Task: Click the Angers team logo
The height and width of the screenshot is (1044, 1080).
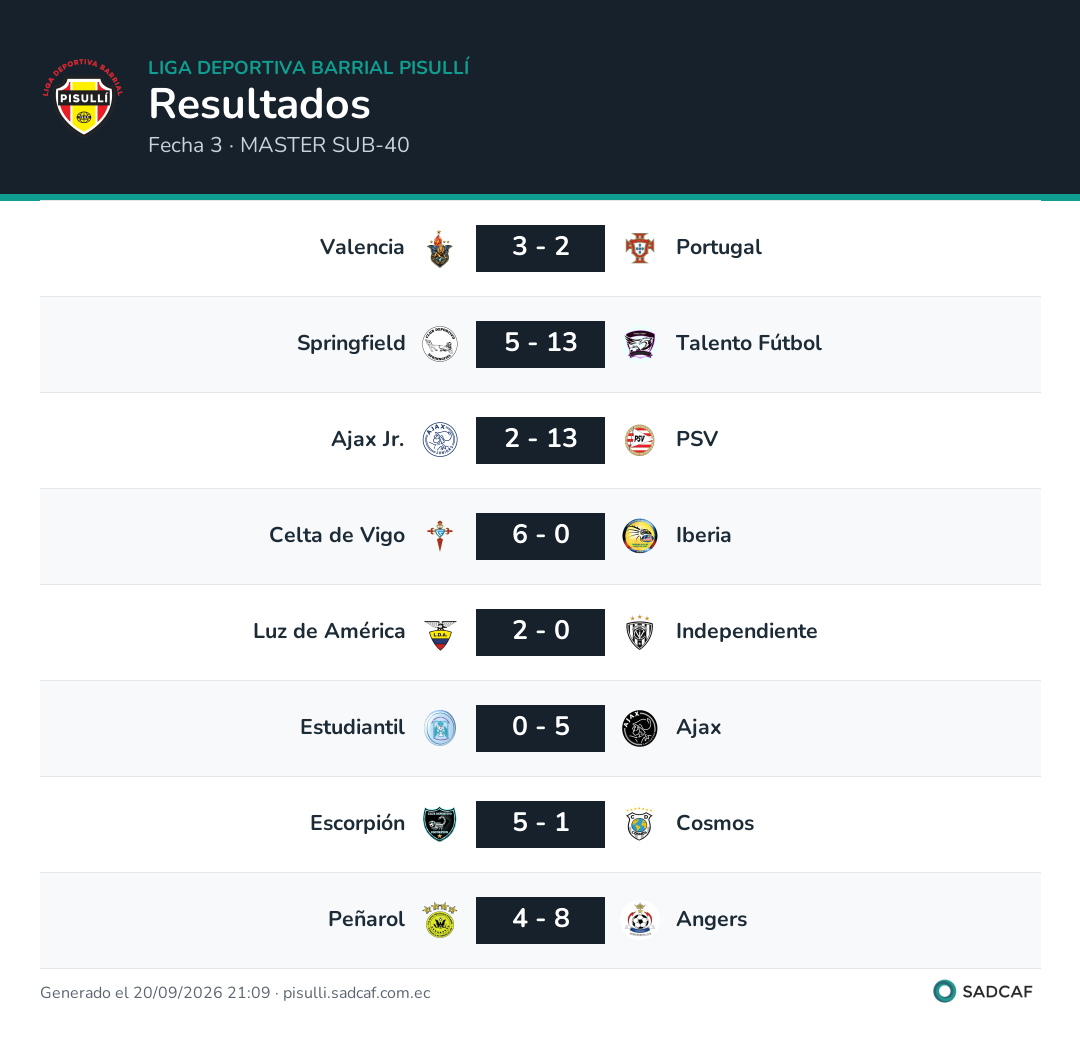Action: pyautogui.click(x=640, y=919)
